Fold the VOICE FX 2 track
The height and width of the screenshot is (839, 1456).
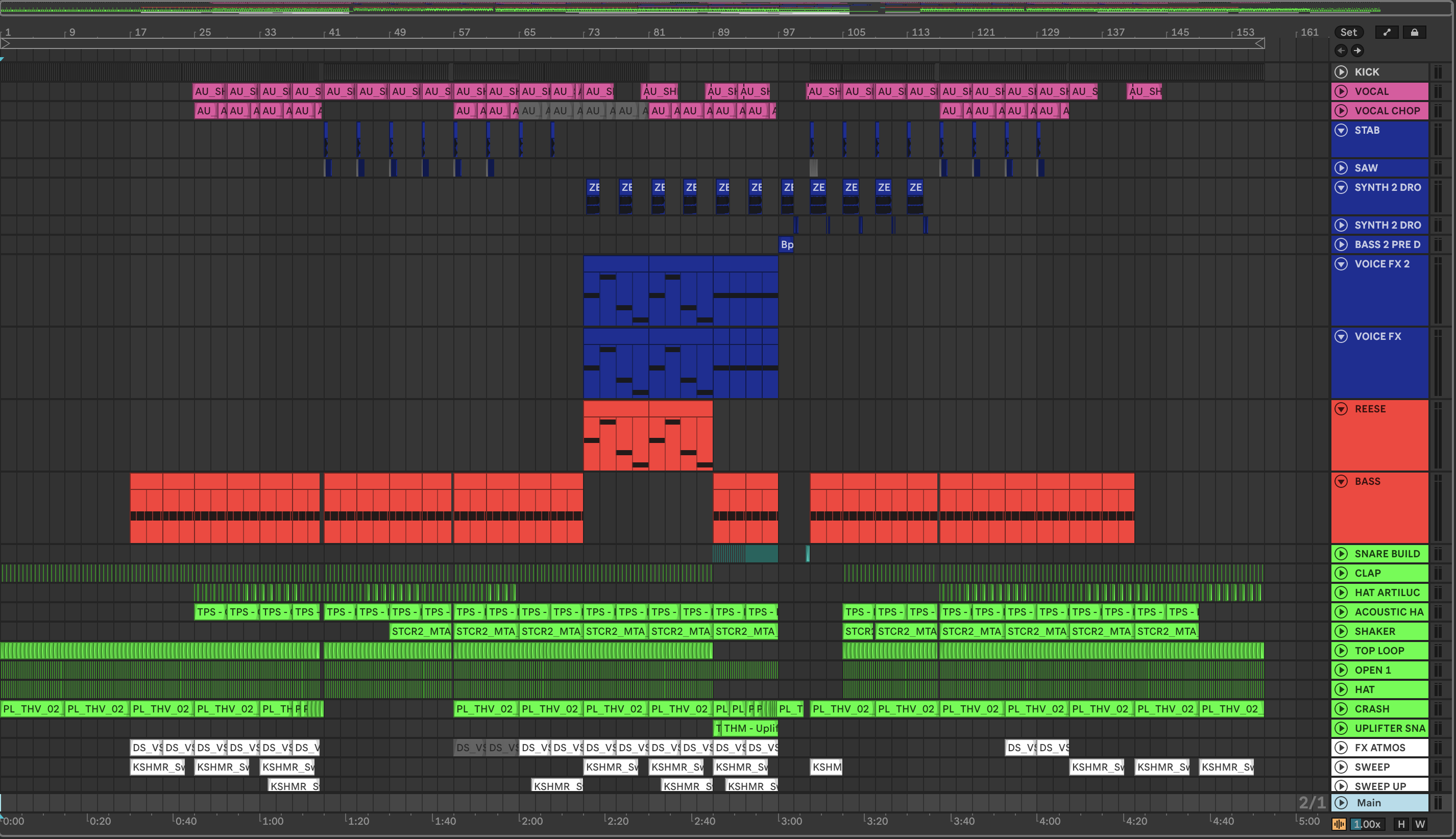[x=1341, y=264]
